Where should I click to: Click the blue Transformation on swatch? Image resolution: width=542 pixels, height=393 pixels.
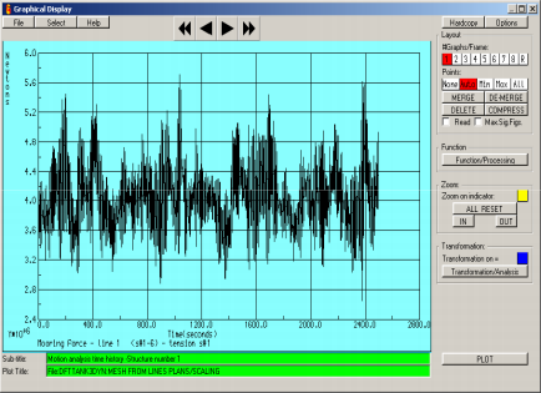click(522, 258)
